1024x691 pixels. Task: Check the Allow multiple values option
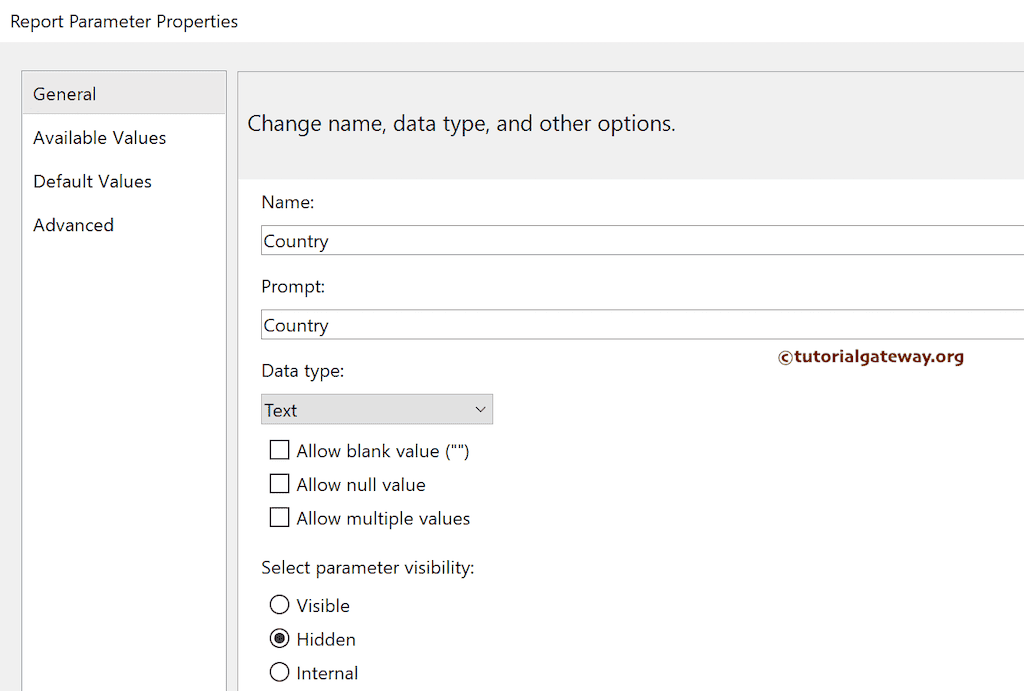tap(280, 518)
